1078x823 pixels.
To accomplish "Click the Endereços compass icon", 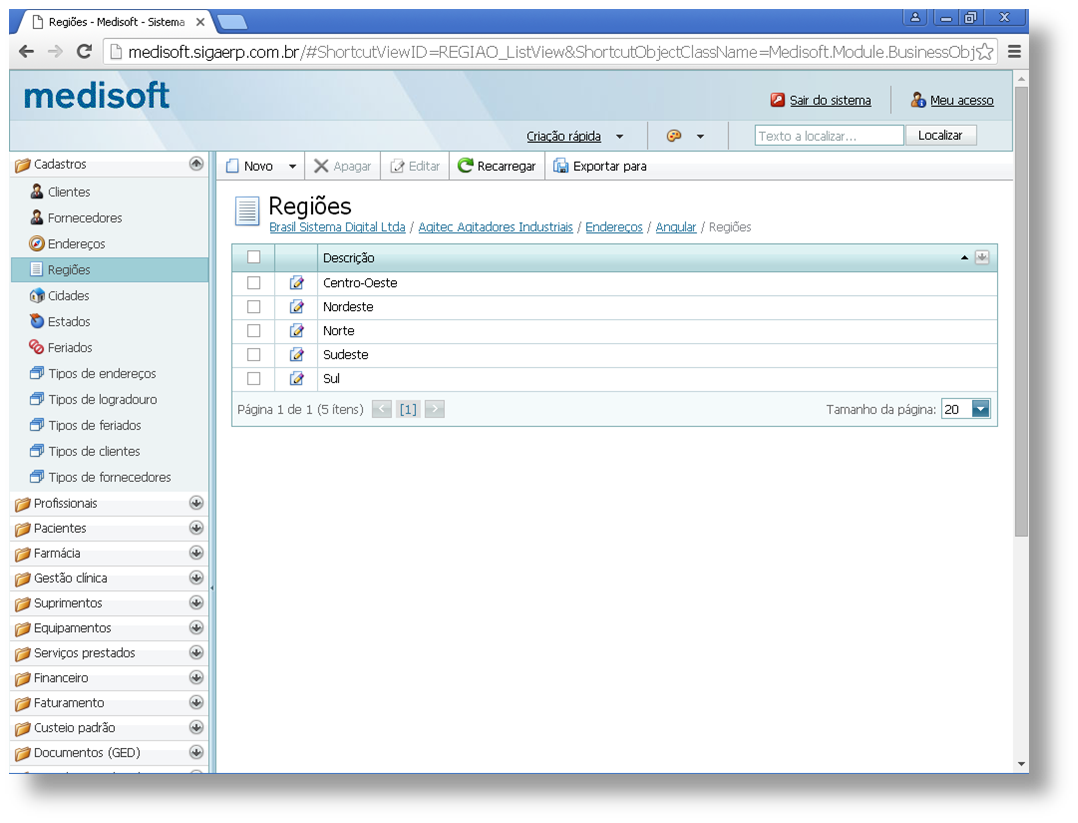I will point(36,243).
